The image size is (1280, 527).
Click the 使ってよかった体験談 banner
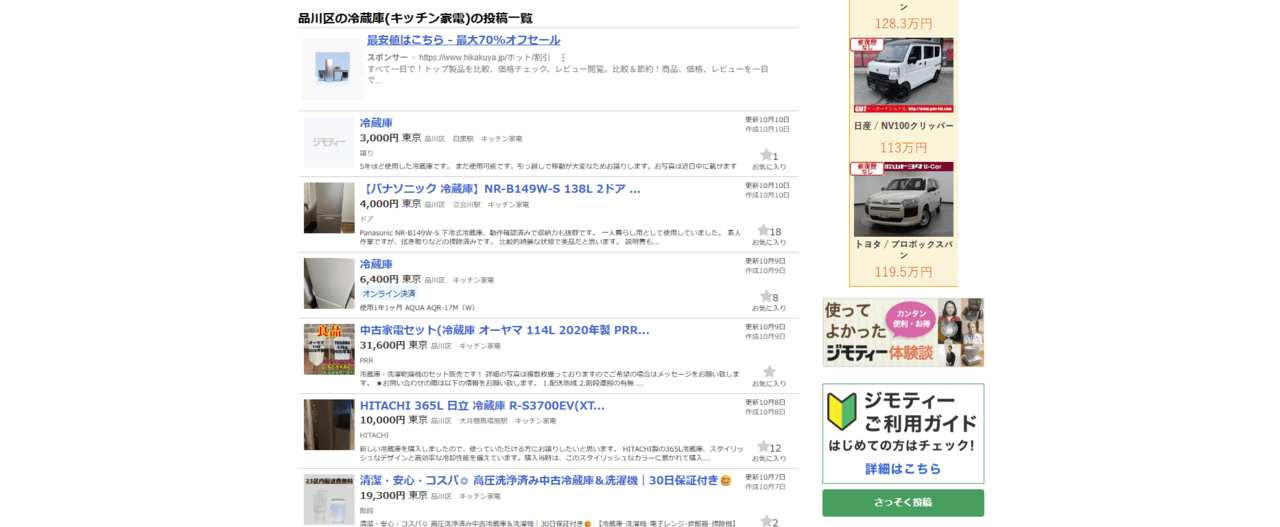(903, 332)
